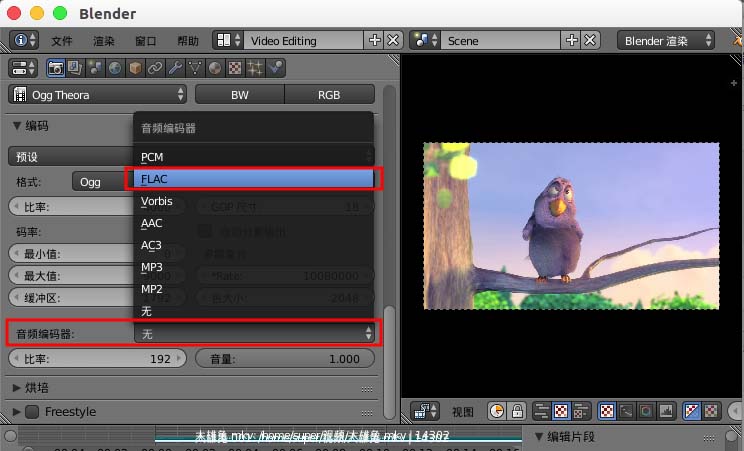
Task: Switch to Sequencer and Preview view type
Action: click(580, 411)
